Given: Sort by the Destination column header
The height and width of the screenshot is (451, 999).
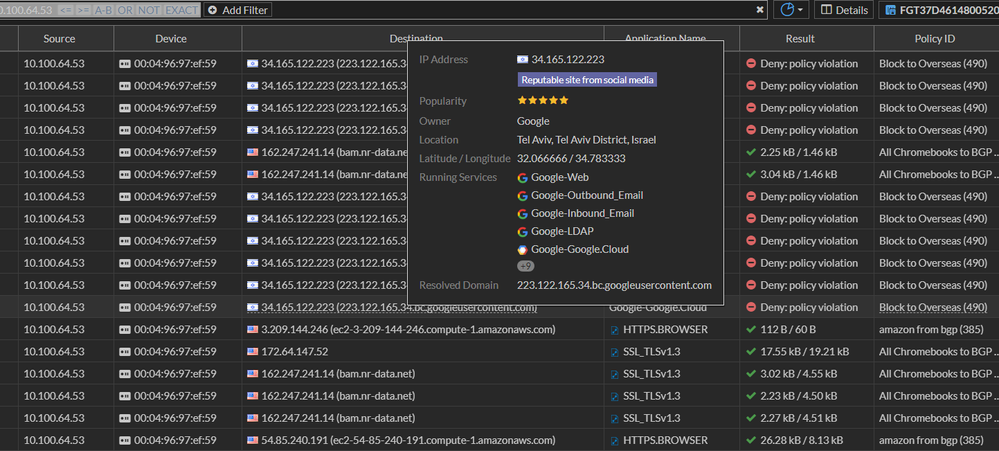Looking at the screenshot, I should point(416,39).
